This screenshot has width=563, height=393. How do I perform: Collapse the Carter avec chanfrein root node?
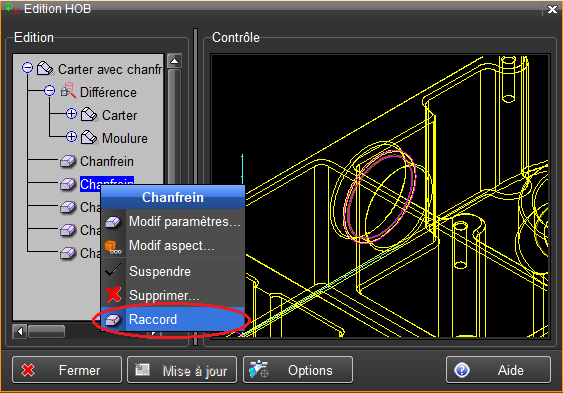[x=27, y=68]
